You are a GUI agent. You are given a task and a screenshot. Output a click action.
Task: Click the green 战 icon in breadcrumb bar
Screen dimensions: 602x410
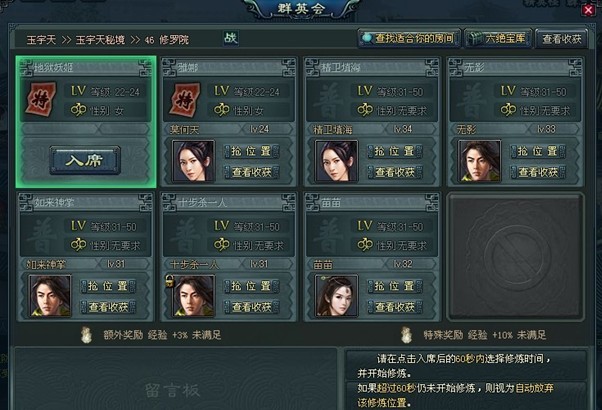pyautogui.click(x=231, y=38)
